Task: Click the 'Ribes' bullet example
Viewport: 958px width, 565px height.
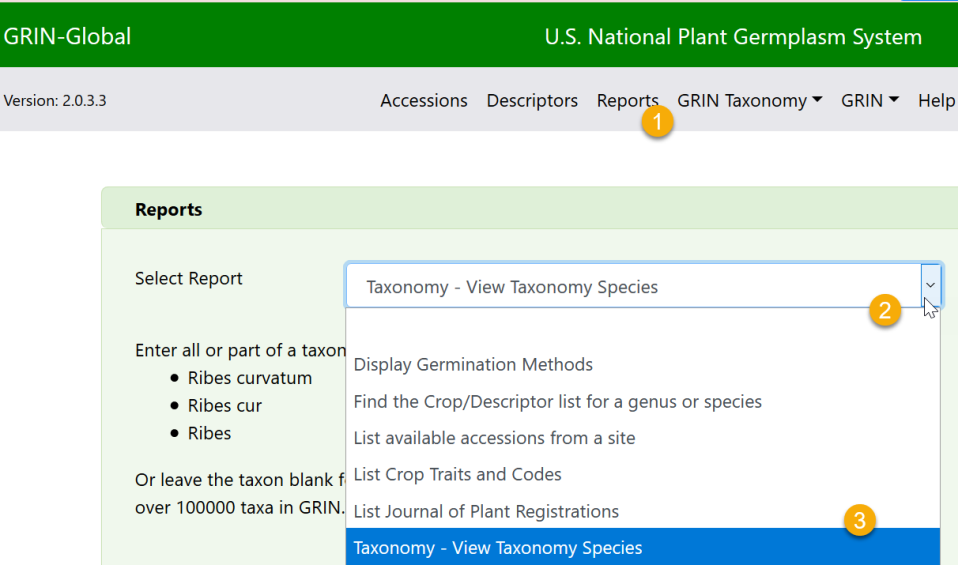Action: pyautogui.click(x=209, y=433)
